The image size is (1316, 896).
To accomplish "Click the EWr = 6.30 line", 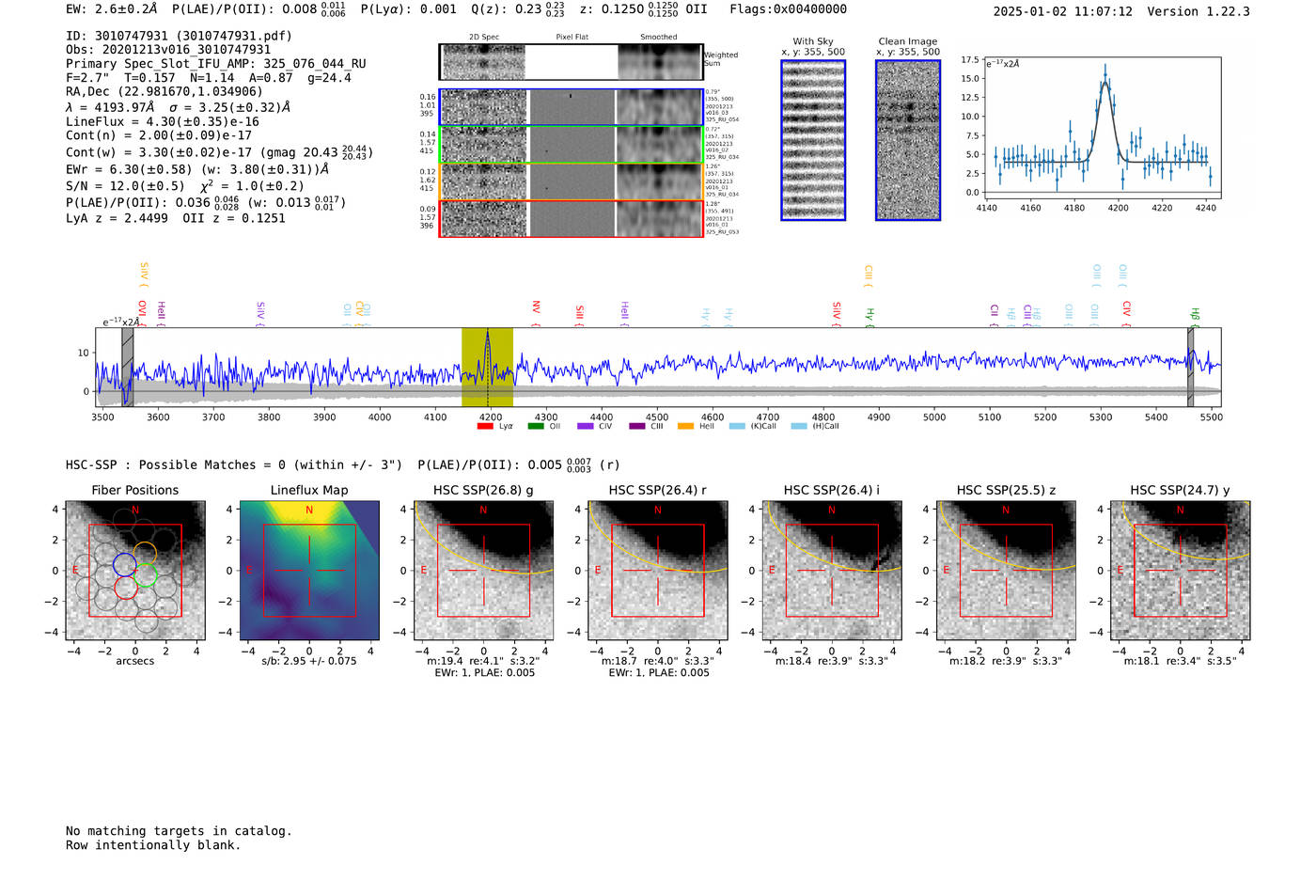I will click(197, 169).
